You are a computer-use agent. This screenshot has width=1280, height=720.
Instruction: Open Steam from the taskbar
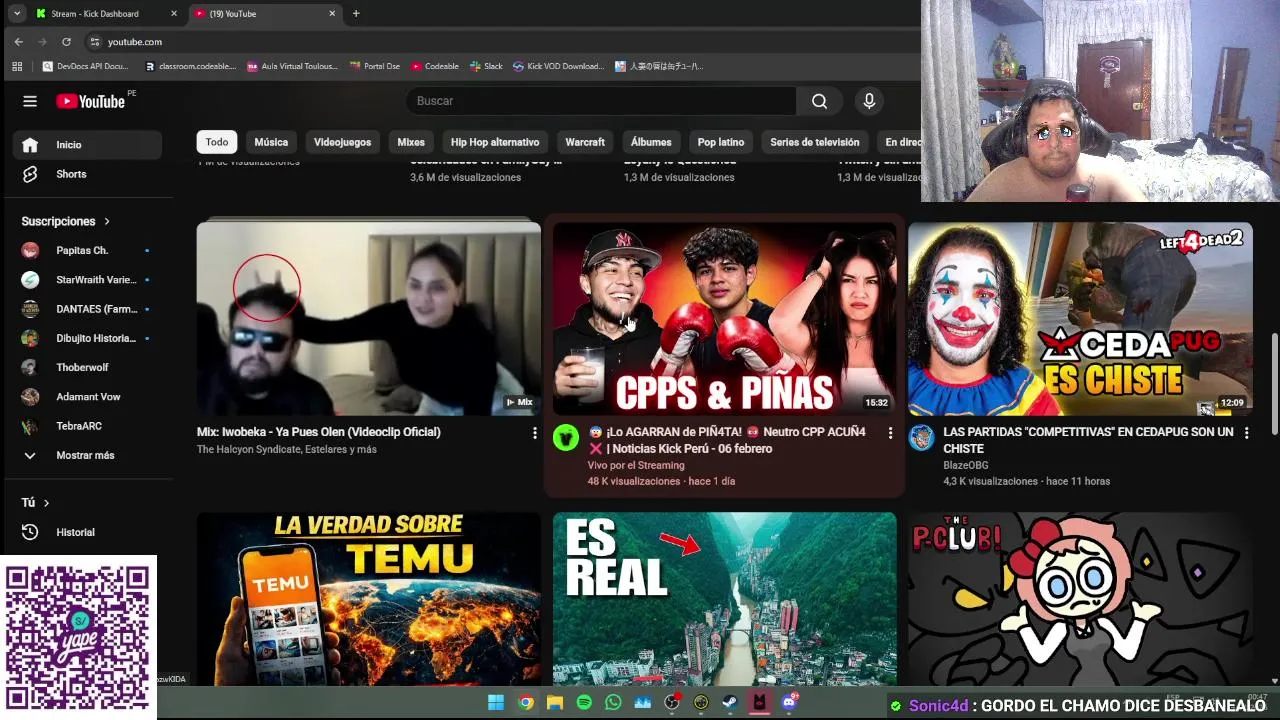(730, 703)
